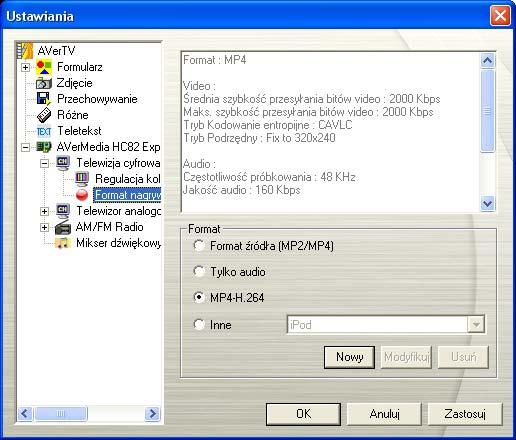Expand the Telewizor analogowy tree node

tap(44, 211)
